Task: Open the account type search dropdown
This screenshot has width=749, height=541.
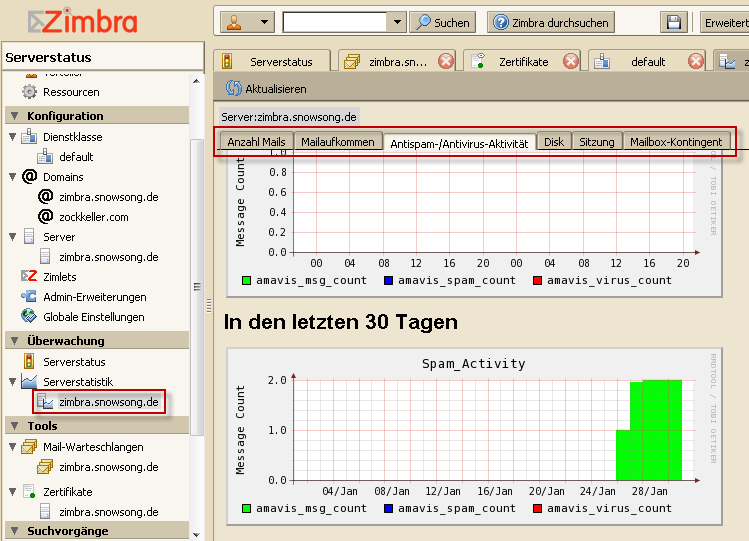Action: 264,22
